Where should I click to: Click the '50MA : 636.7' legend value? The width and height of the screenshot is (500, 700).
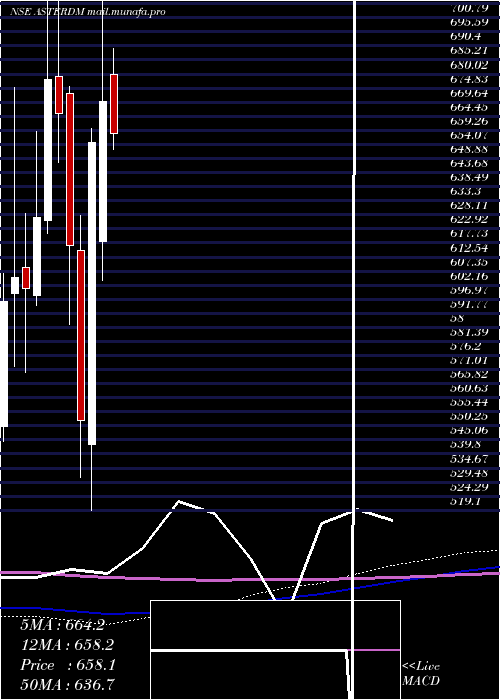coord(67,684)
